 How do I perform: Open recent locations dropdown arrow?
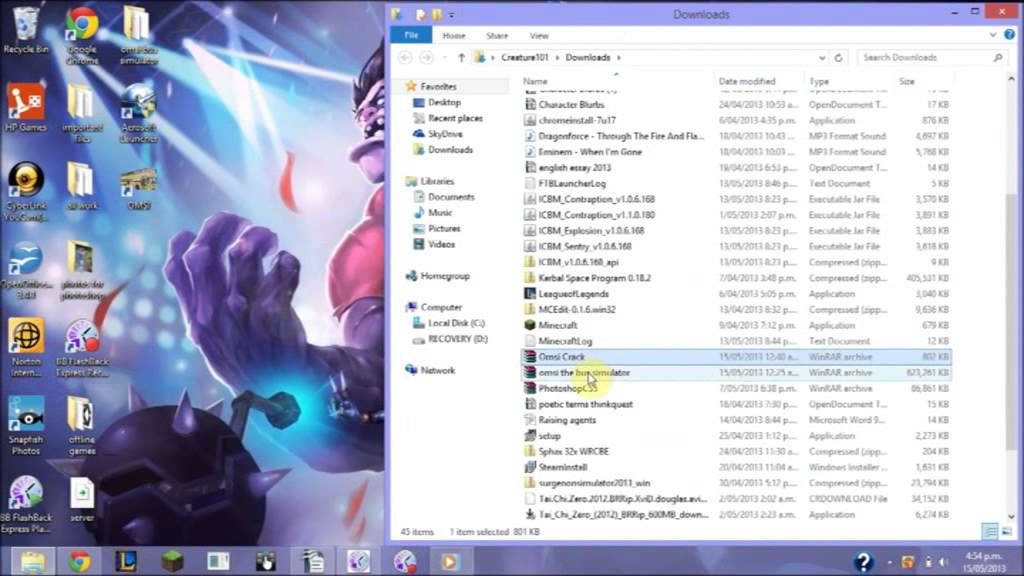pos(444,57)
